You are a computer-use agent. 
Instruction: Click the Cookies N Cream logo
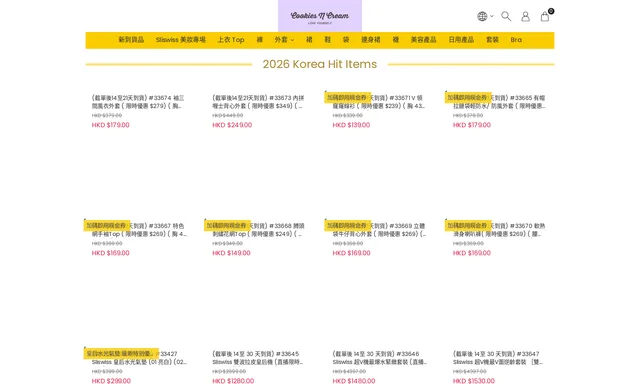(320, 16)
